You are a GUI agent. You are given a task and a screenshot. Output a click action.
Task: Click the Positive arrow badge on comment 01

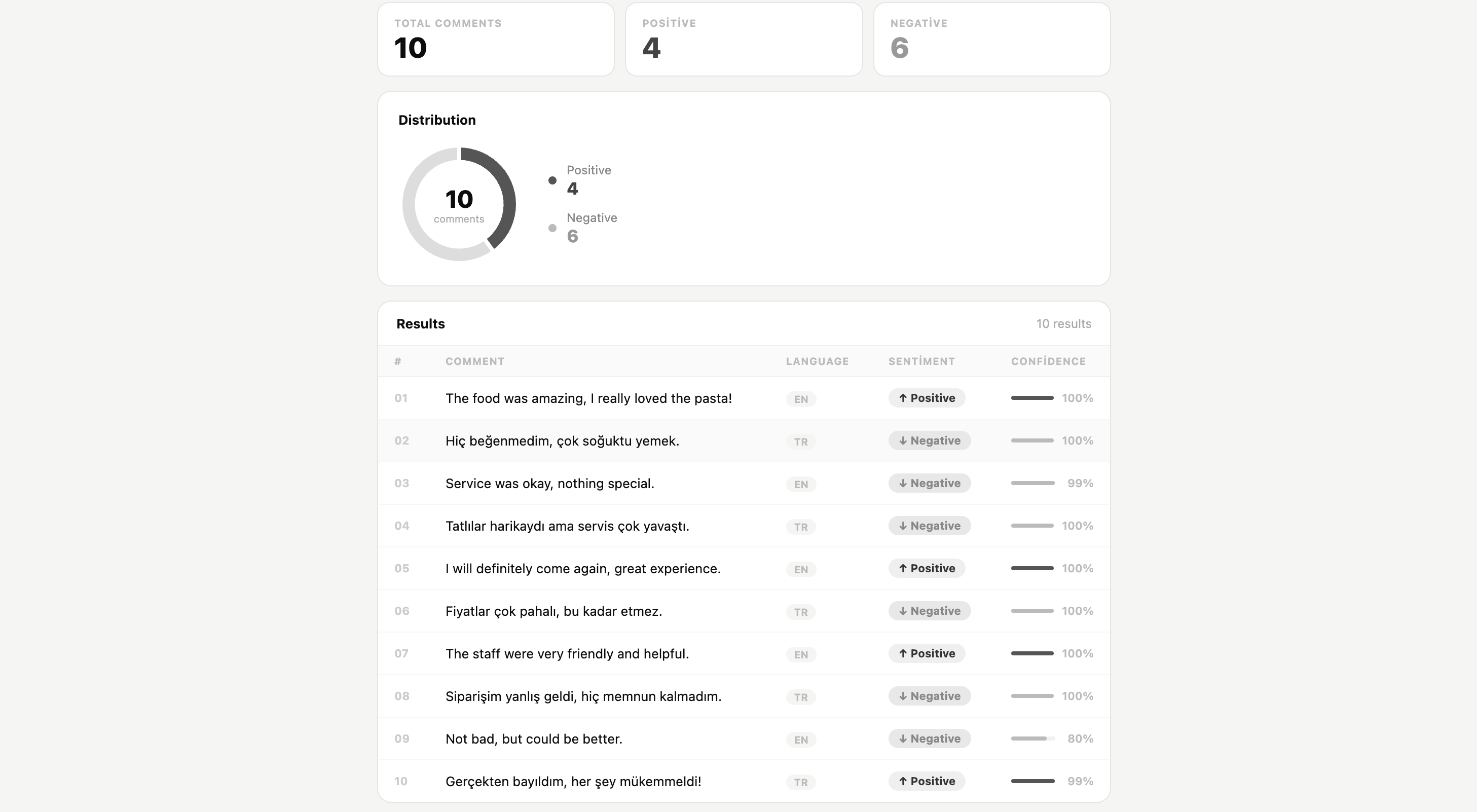(x=926, y=397)
